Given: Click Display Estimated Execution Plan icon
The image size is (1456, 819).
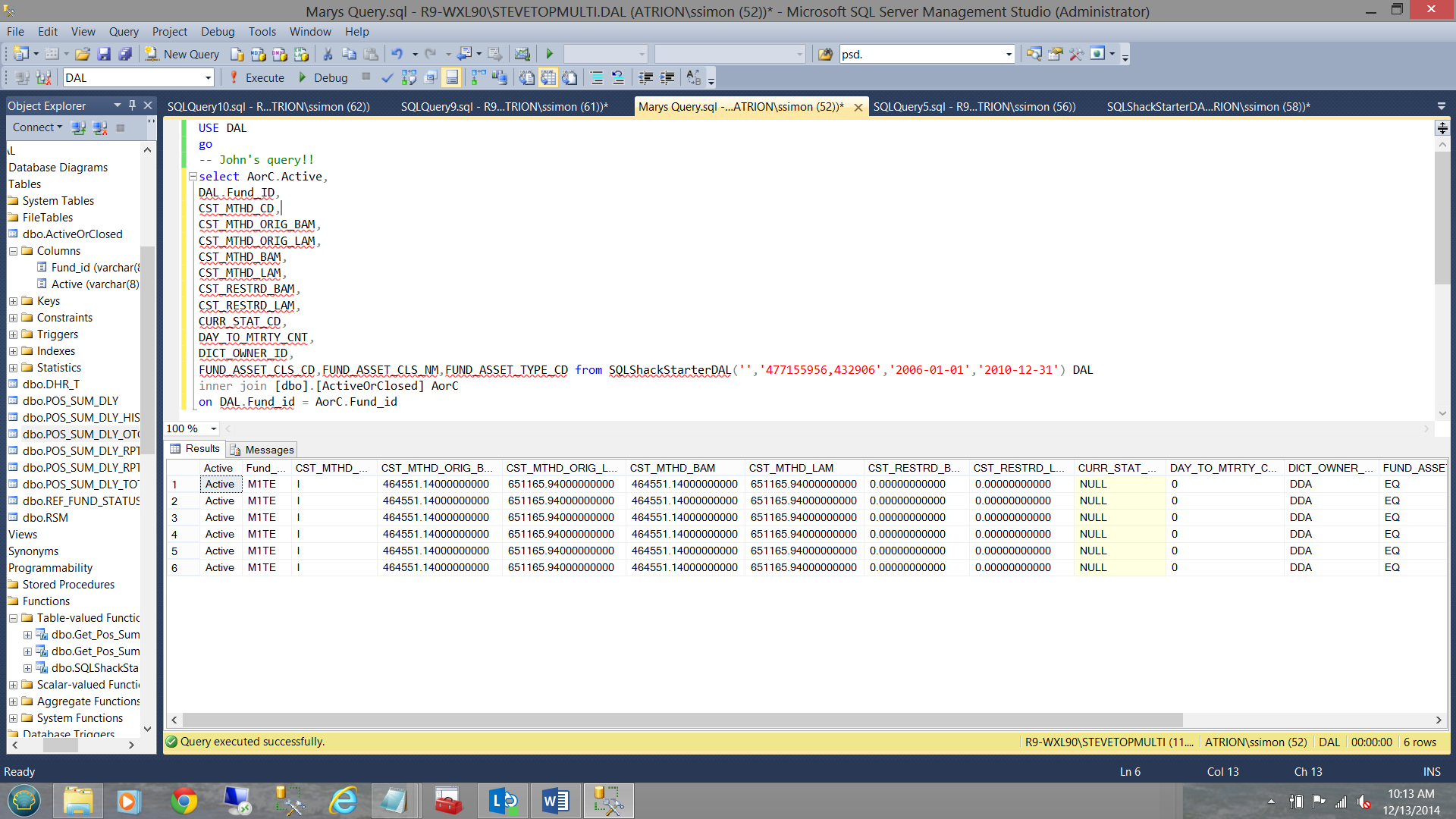Looking at the screenshot, I should point(409,77).
